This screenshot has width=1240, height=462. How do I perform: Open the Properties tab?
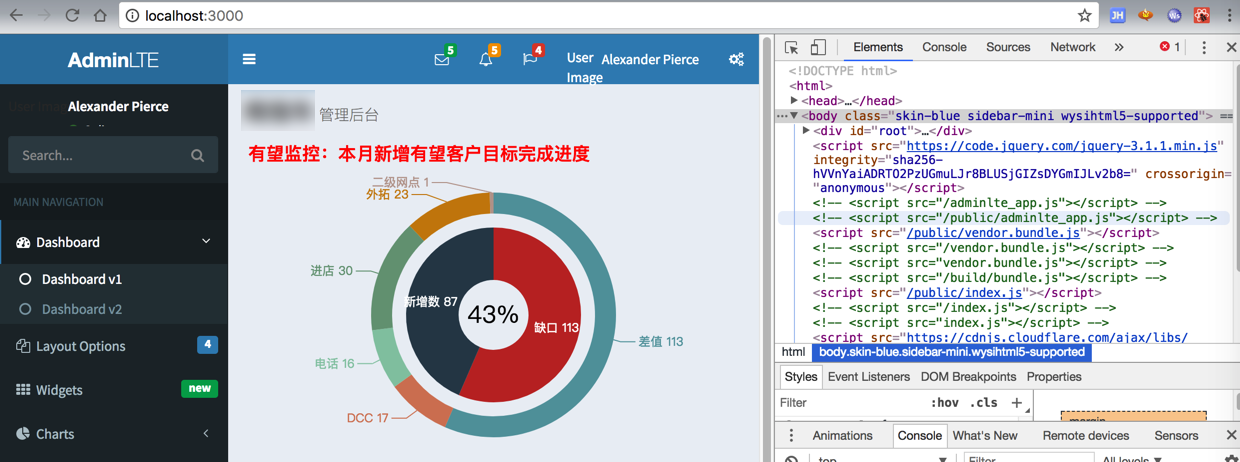[1054, 377]
